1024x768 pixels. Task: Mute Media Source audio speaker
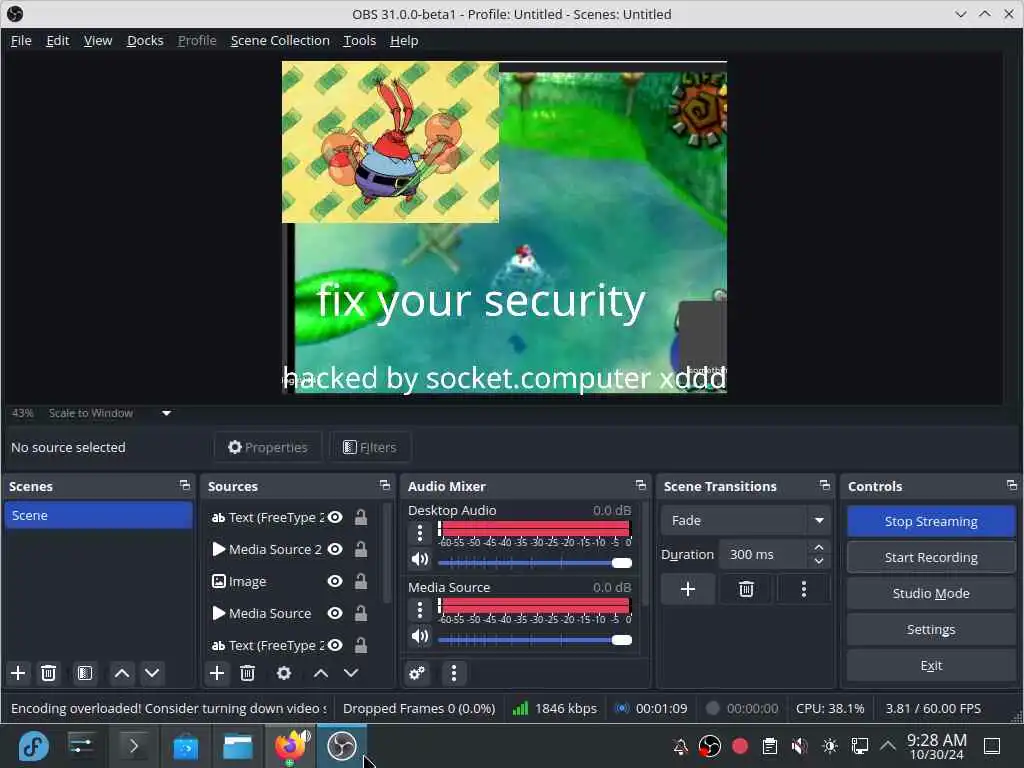[x=420, y=636]
